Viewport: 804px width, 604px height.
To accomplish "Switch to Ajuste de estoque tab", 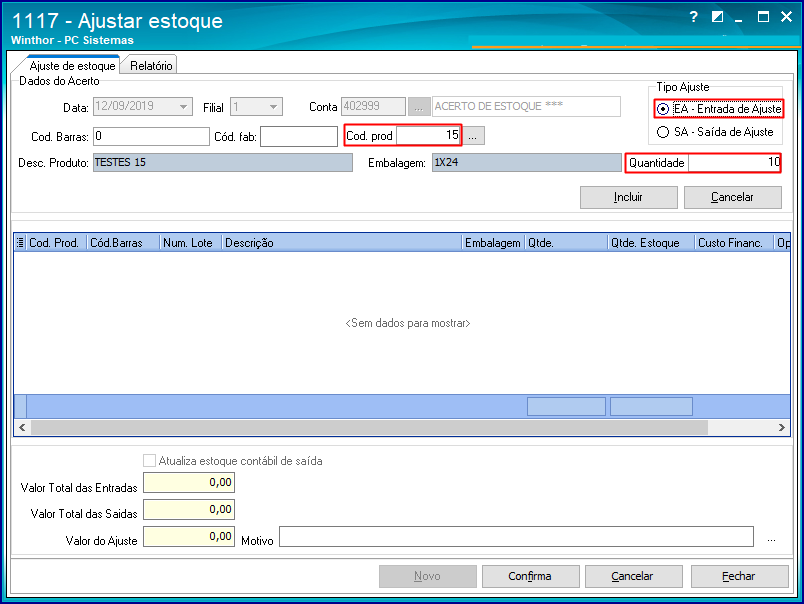I will tap(72, 66).
